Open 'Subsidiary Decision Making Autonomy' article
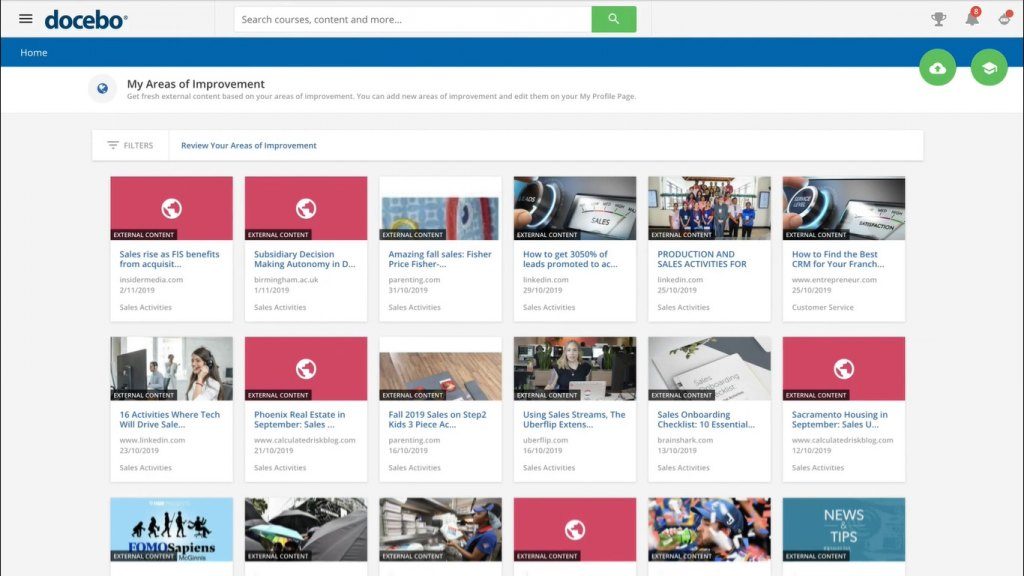This screenshot has width=1024, height=576. [304, 259]
